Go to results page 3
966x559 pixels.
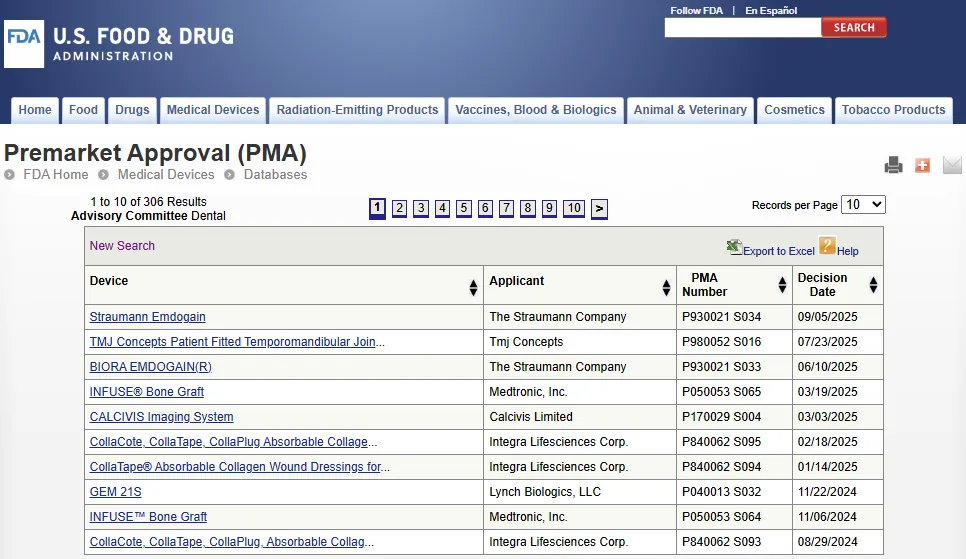point(421,208)
